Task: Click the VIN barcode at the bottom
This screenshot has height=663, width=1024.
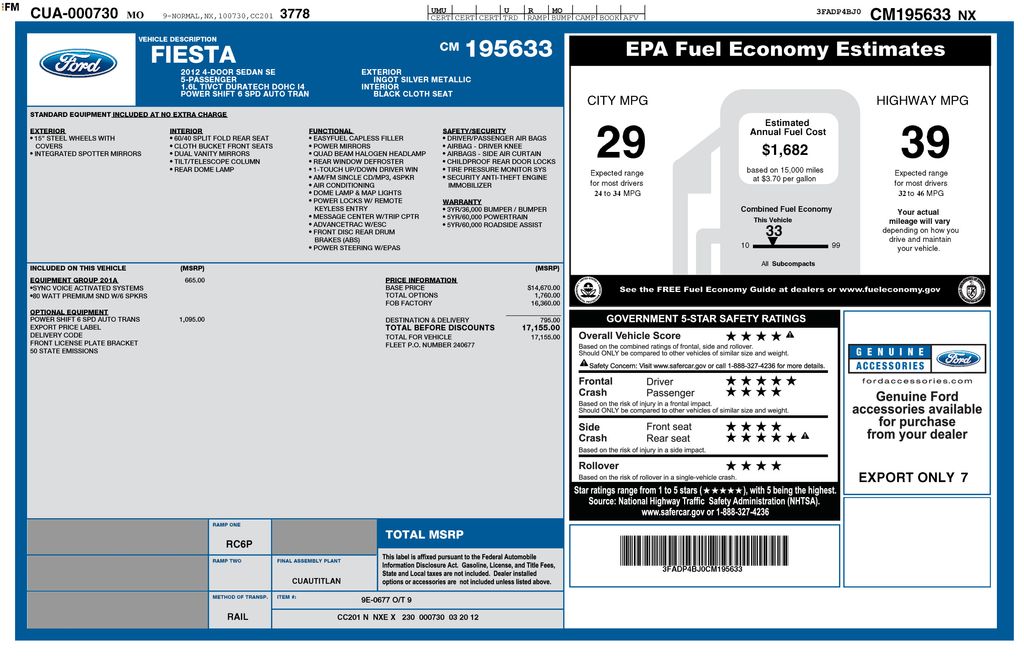Action: point(702,549)
